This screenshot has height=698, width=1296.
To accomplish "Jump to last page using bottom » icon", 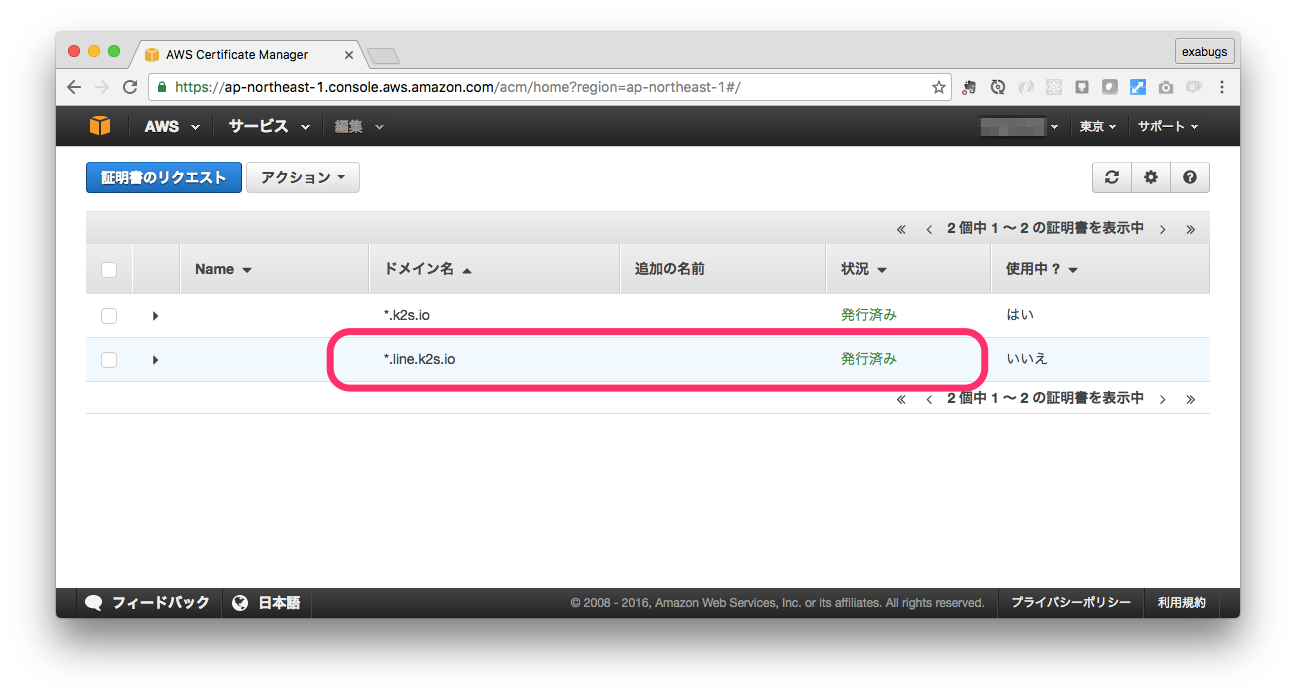I will pyautogui.click(x=1190, y=399).
